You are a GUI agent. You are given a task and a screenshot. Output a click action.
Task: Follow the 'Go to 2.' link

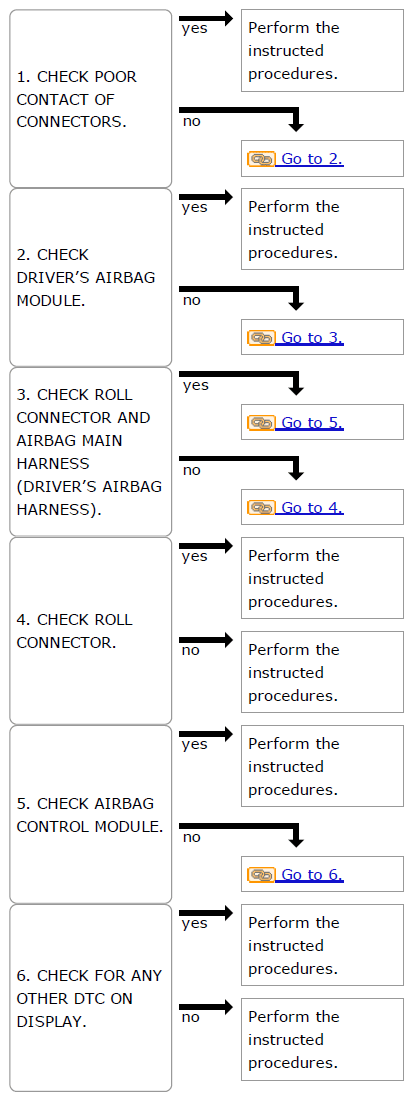click(x=310, y=159)
